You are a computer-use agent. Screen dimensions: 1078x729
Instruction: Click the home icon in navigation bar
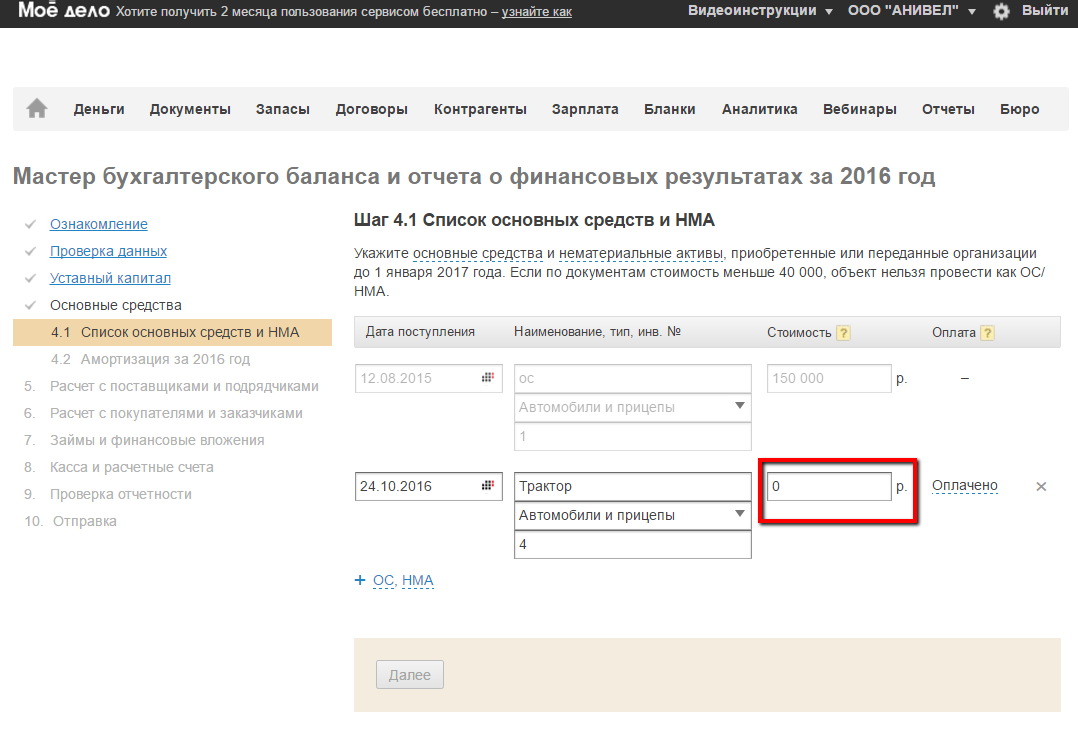[37, 109]
